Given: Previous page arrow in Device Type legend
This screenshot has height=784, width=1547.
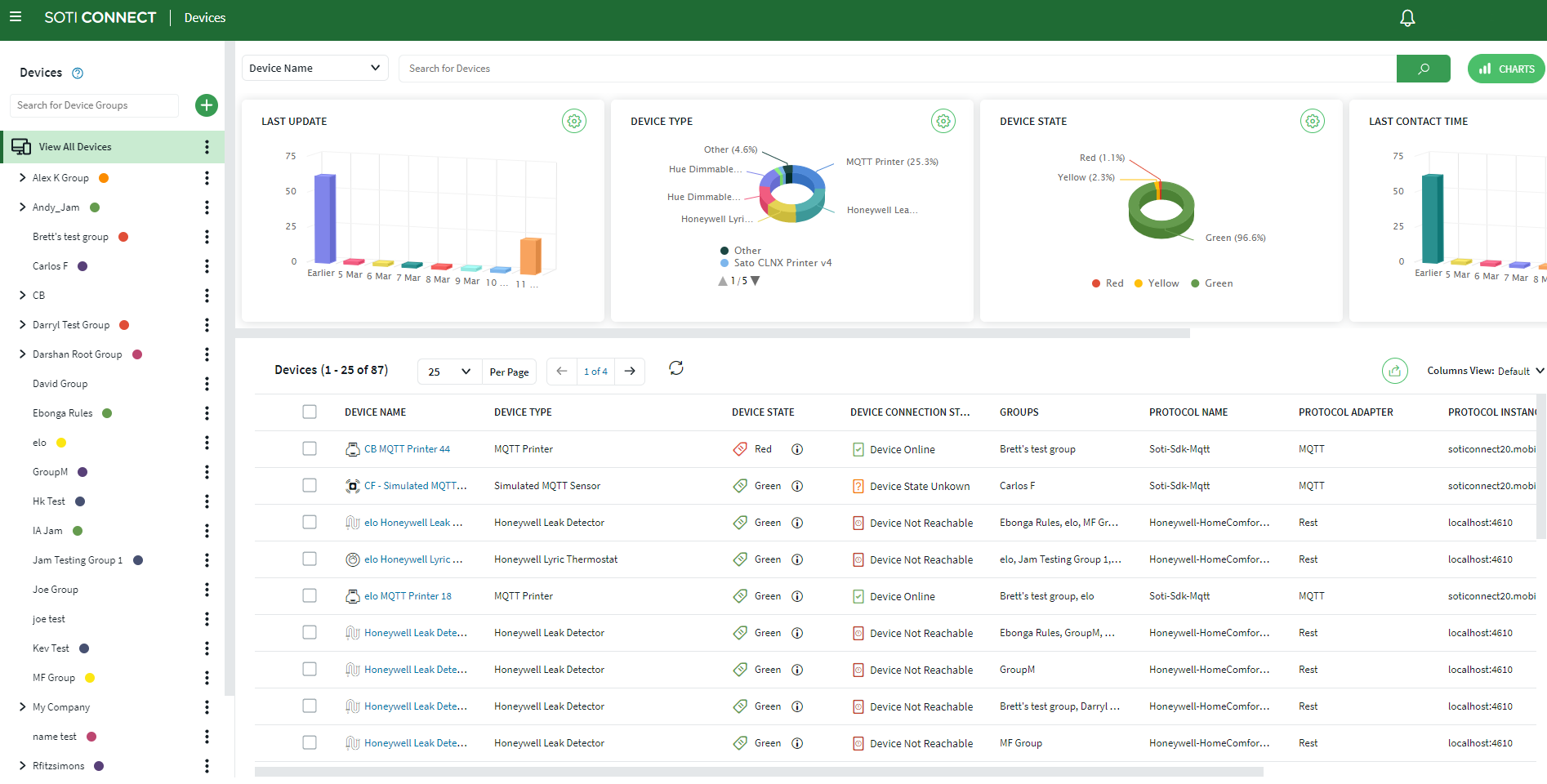Looking at the screenshot, I should (x=723, y=281).
